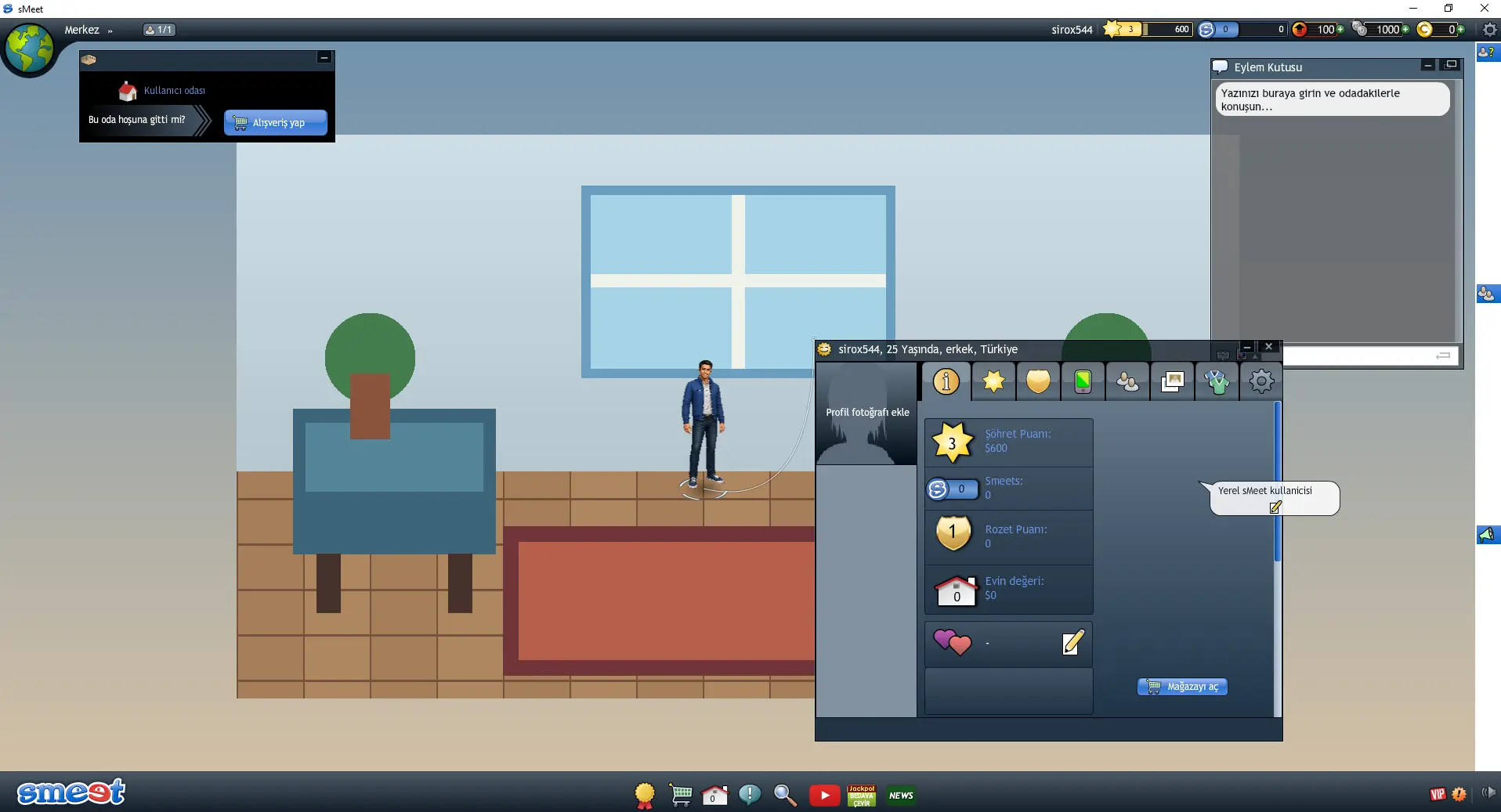Viewport: 1501px width, 812px height.
Task: Click the Smeets points bar in top bar
Action: pos(1242,29)
